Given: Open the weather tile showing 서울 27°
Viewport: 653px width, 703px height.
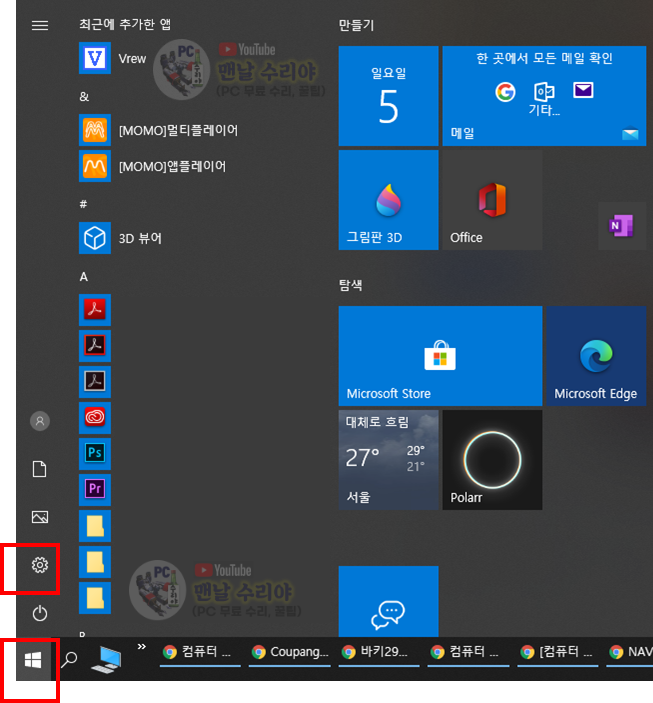Looking at the screenshot, I should coord(388,460).
